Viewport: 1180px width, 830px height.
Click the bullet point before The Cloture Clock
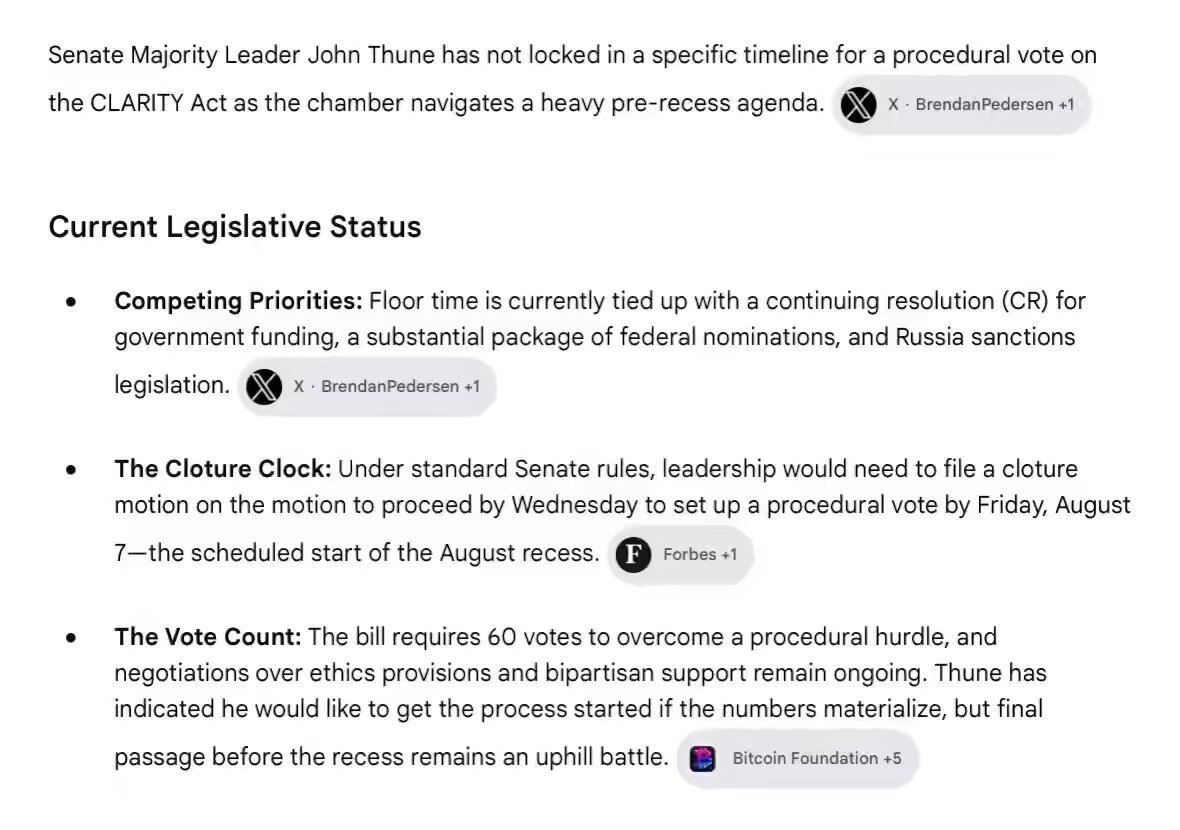pos(71,470)
